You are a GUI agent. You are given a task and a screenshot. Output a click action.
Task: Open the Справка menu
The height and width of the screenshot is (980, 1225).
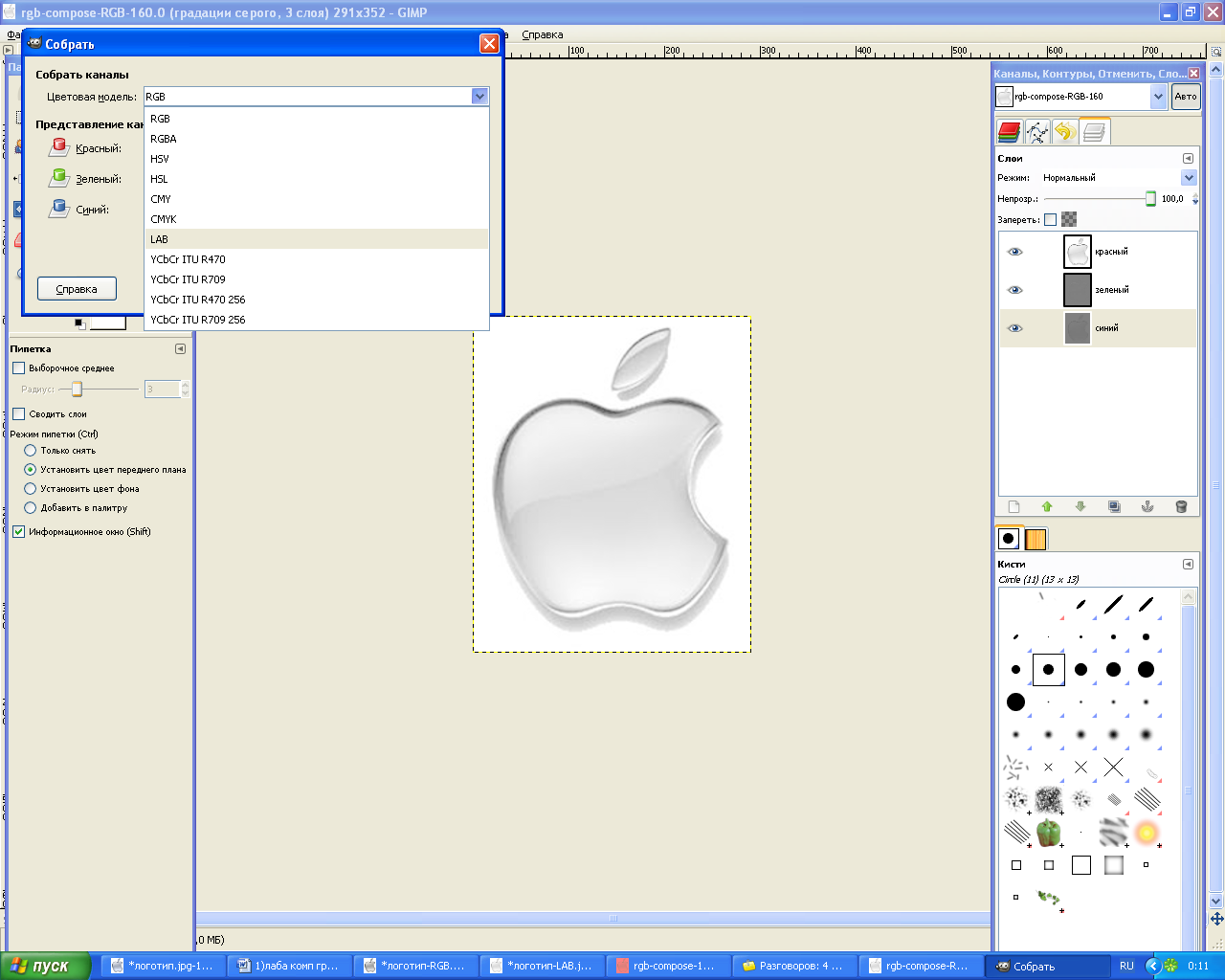[543, 35]
